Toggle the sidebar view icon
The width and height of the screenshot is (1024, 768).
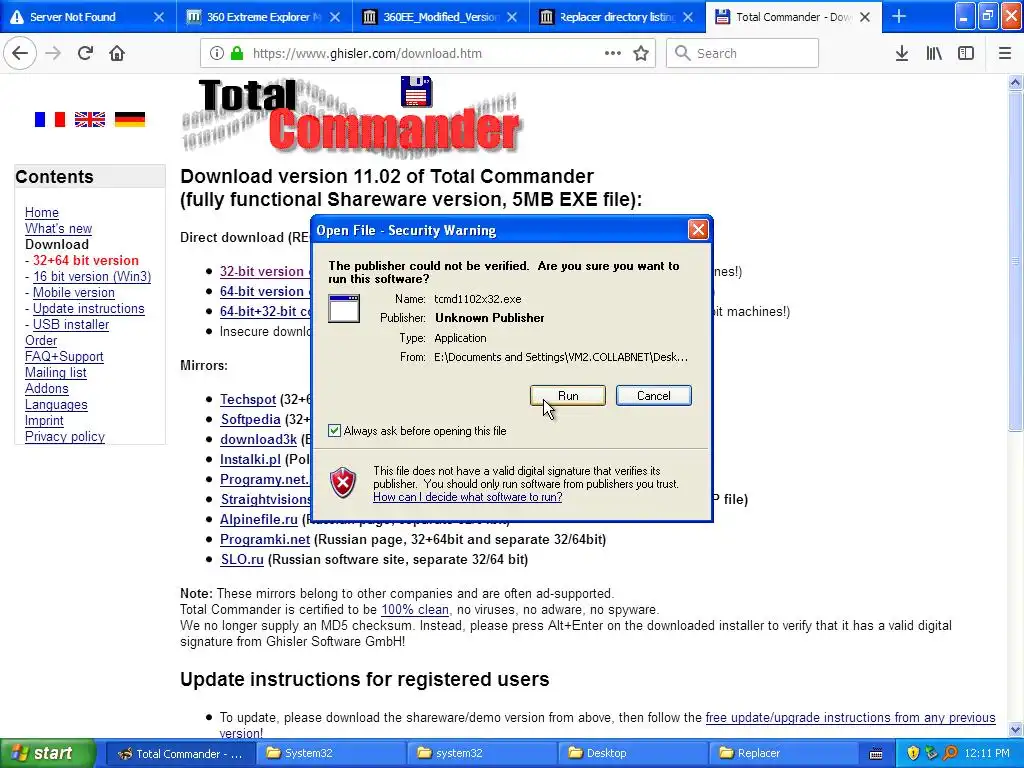coord(966,54)
